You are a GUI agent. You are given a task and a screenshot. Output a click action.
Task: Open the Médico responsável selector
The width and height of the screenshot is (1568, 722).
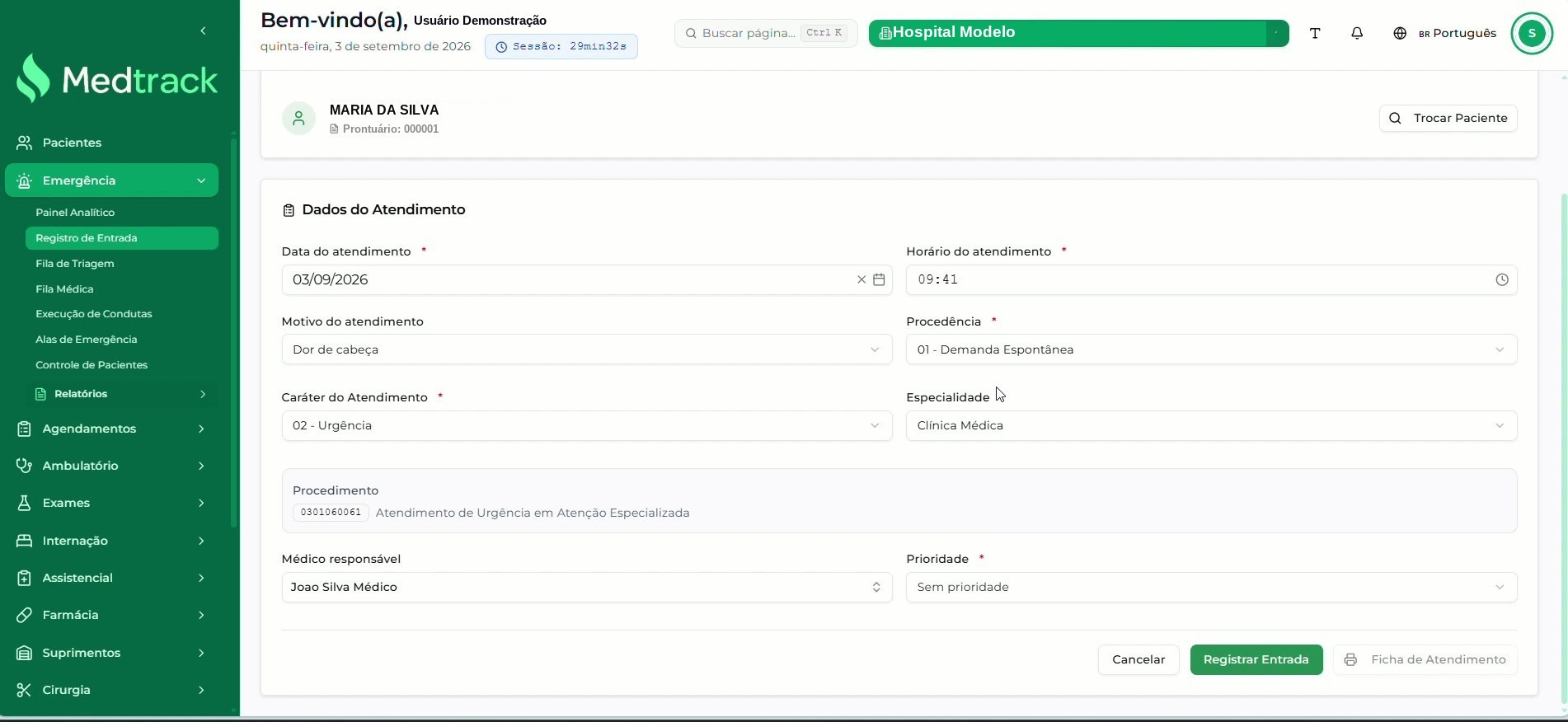tap(587, 587)
